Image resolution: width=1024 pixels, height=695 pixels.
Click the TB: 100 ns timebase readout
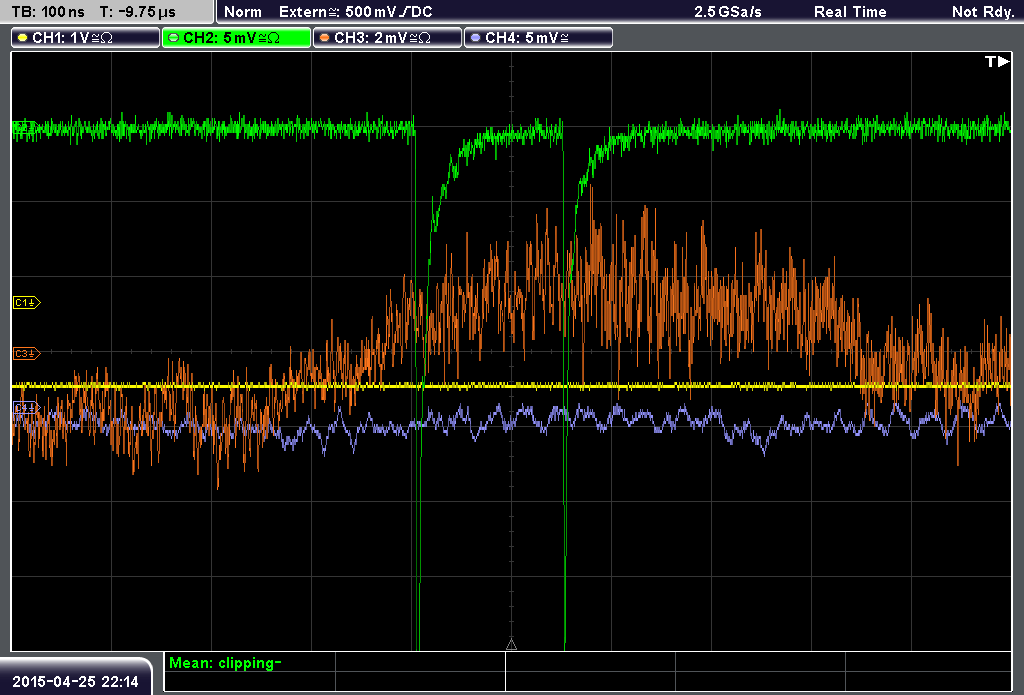coord(48,12)
